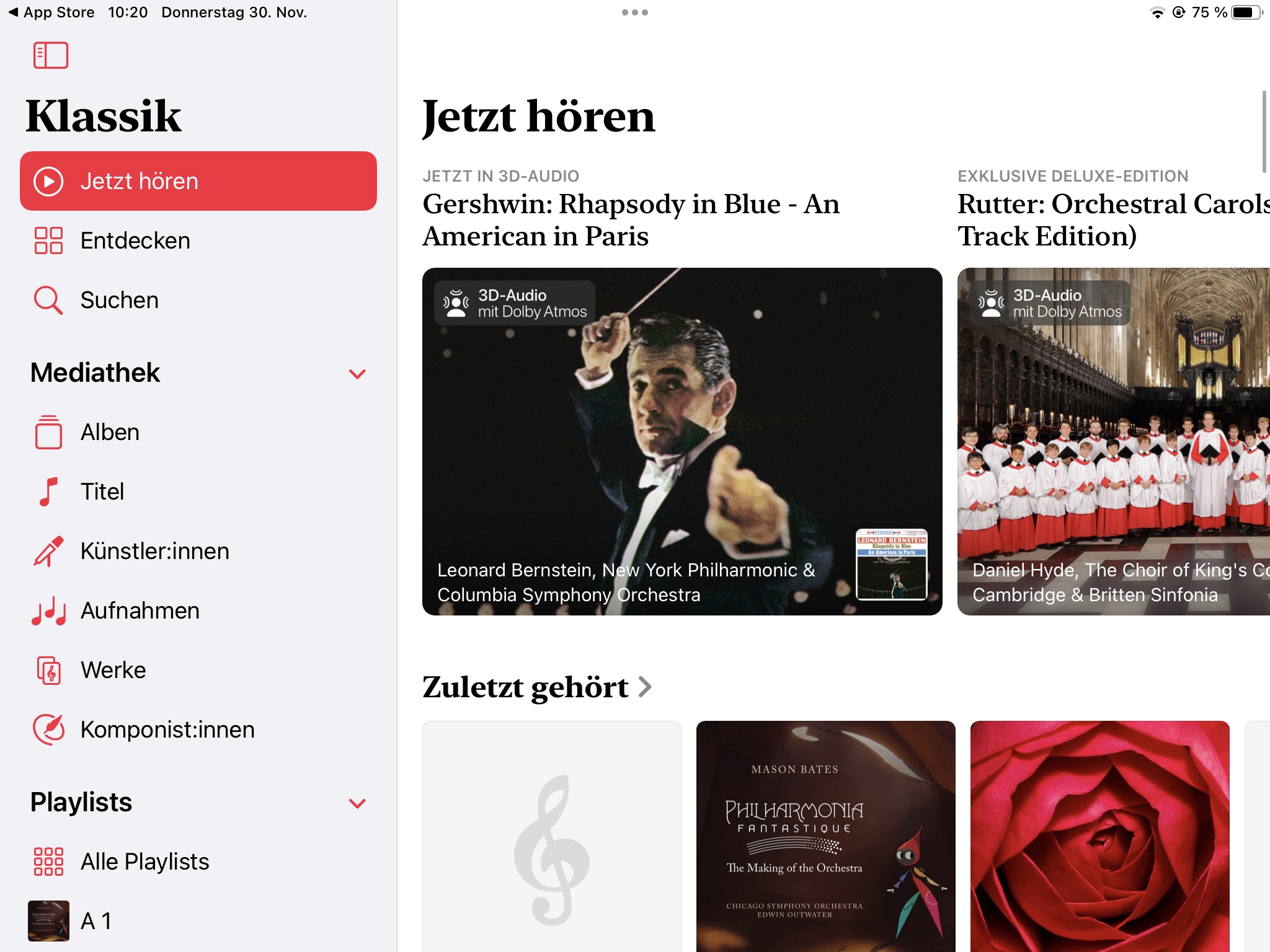
Task: Collapse the Mediathek section chevron
Action: (357, 374)
